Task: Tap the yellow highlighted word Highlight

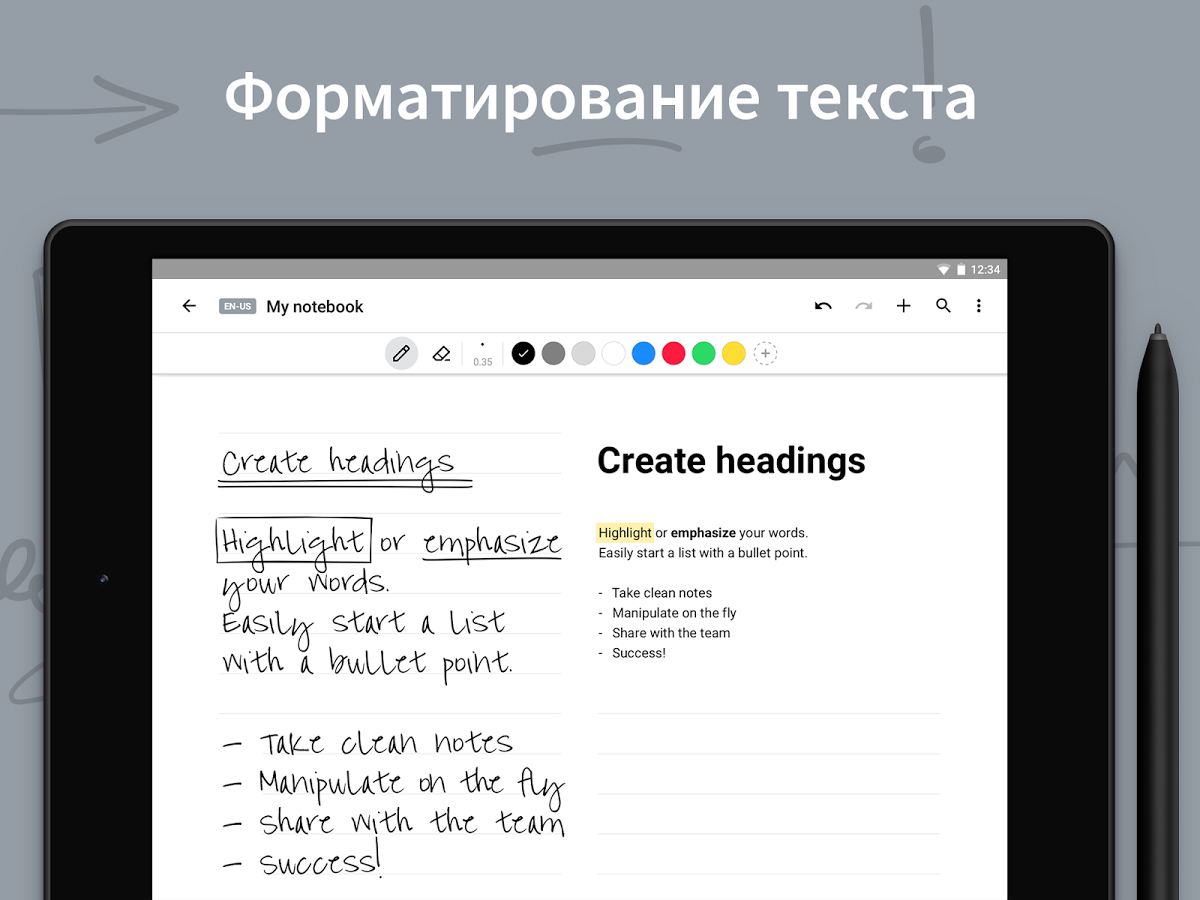Action: 625,533
